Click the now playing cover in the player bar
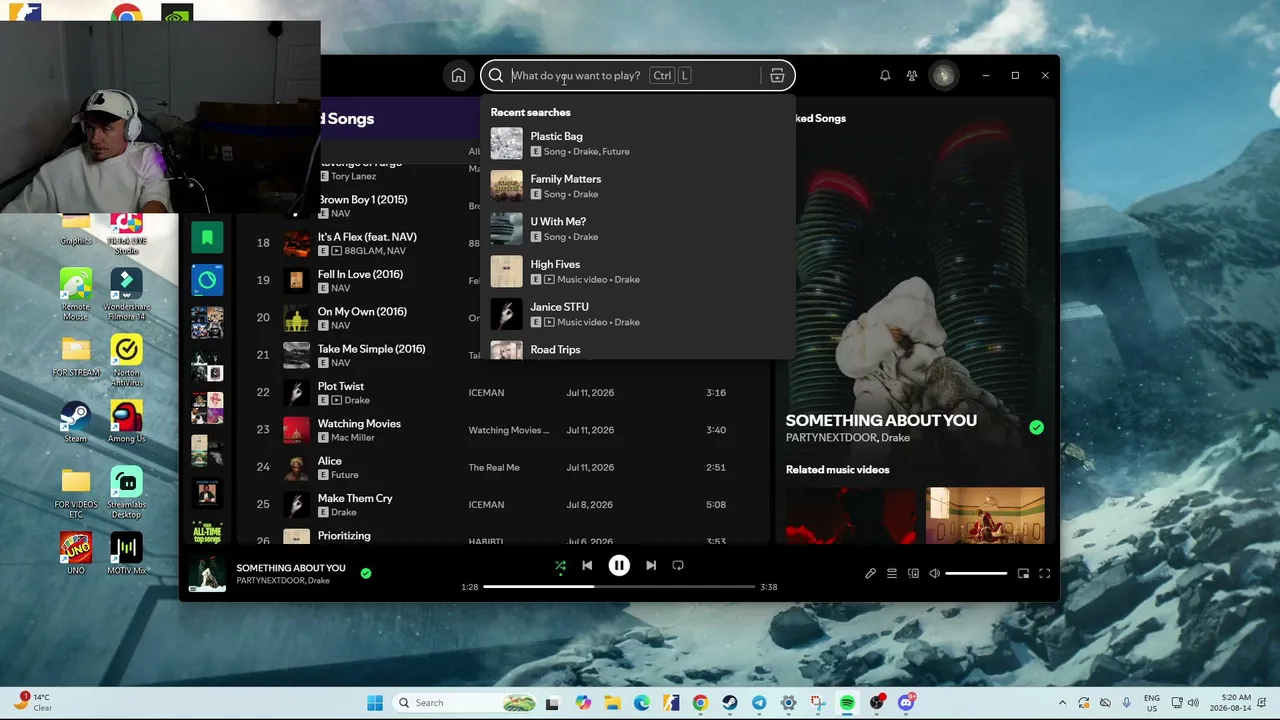Image resolution: width=1280 pixels, height=720 pixels. (207, 574)
